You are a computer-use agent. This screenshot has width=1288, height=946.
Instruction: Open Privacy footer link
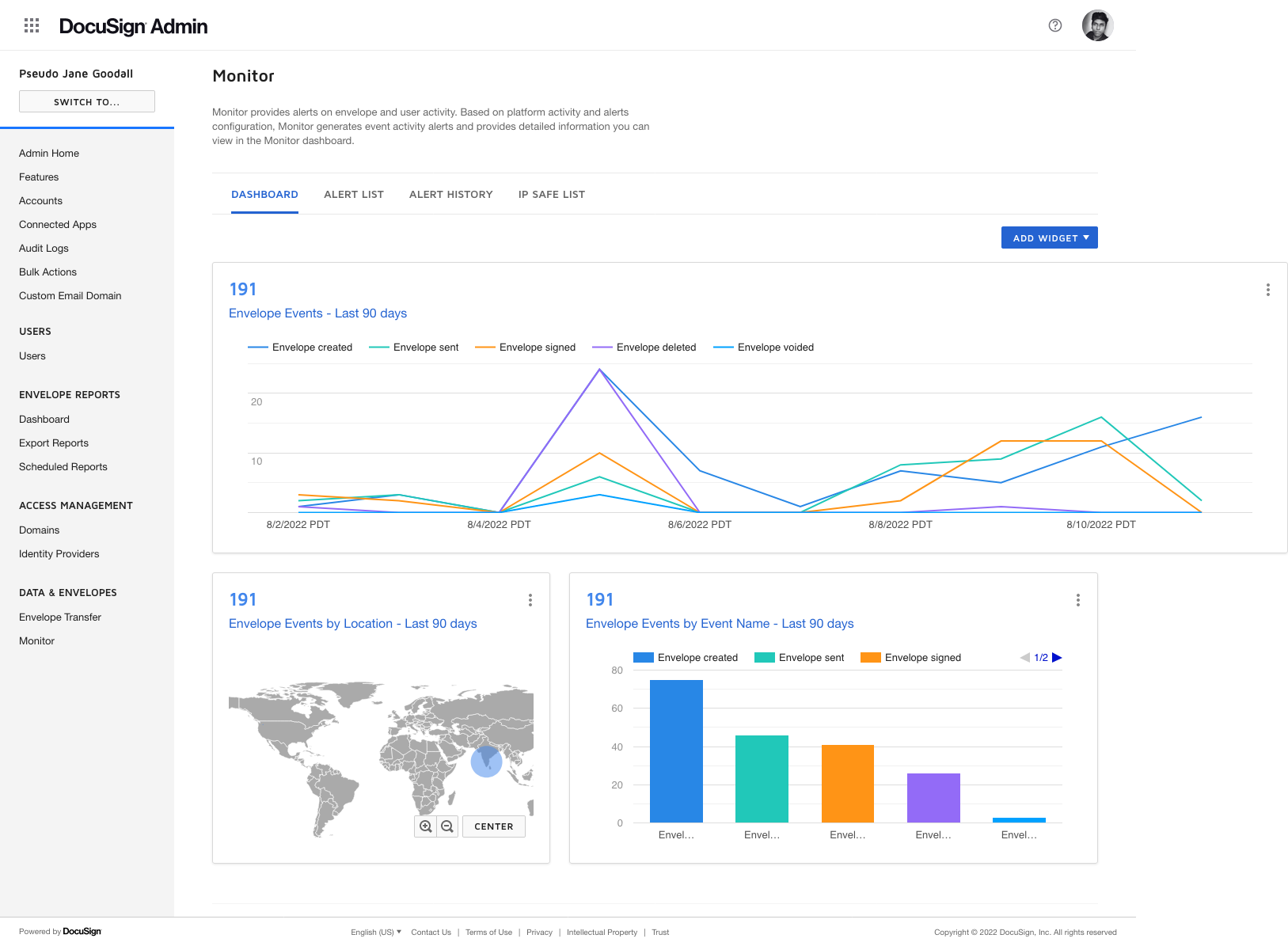pos(539,933)
